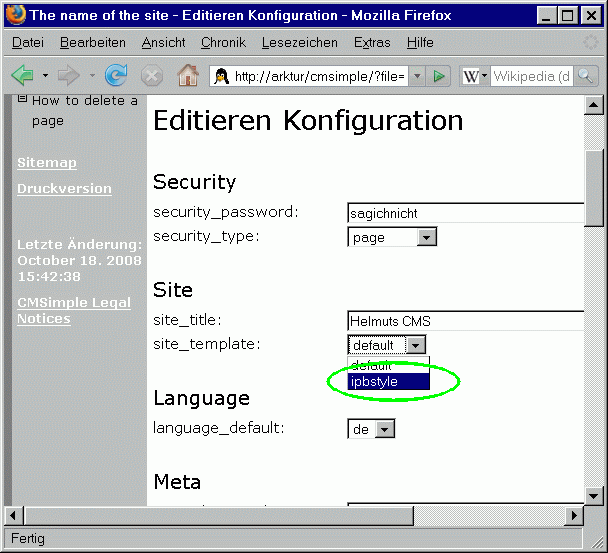
Task: Open the security_type dropdown
Action: click(x=427, y=237)
